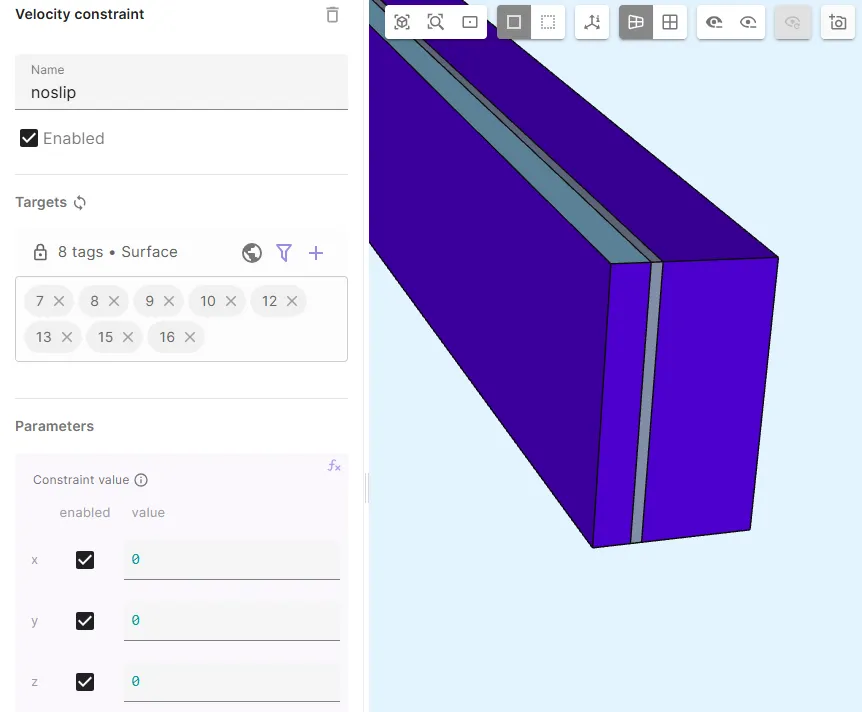Remove tag 12 from targets

[292, 301]
